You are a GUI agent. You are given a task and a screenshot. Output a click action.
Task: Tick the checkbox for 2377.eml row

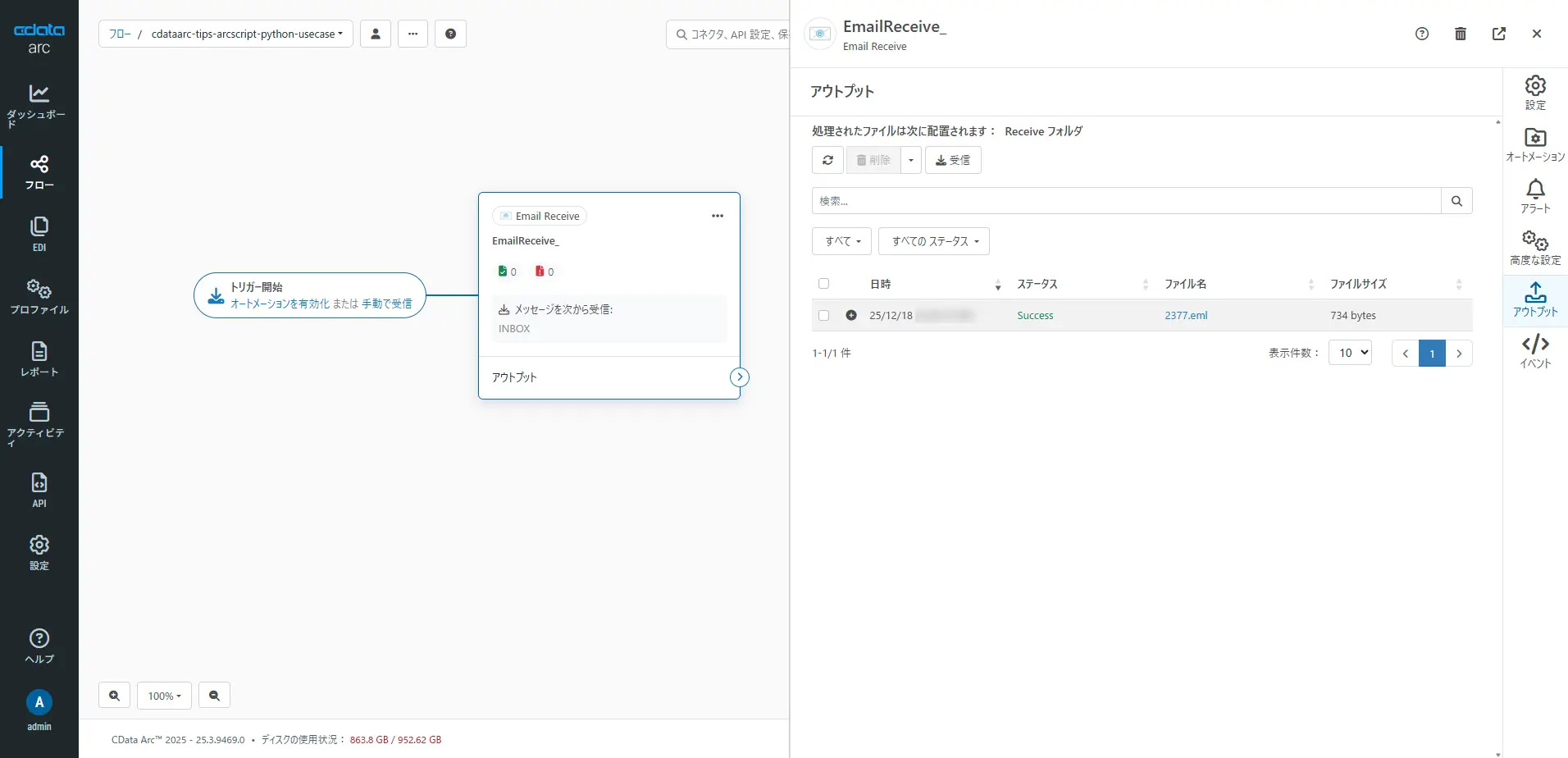tap(823, 315)
